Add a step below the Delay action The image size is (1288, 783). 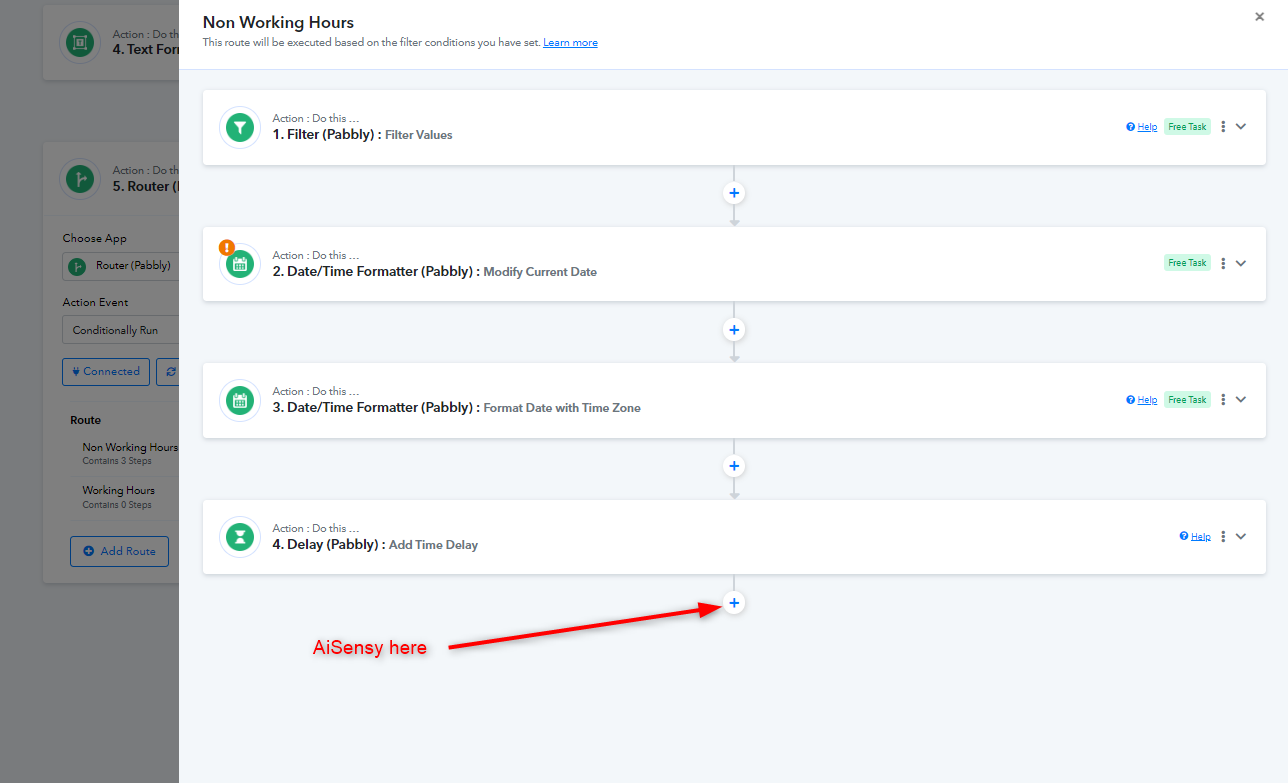(x=734, y=603)
